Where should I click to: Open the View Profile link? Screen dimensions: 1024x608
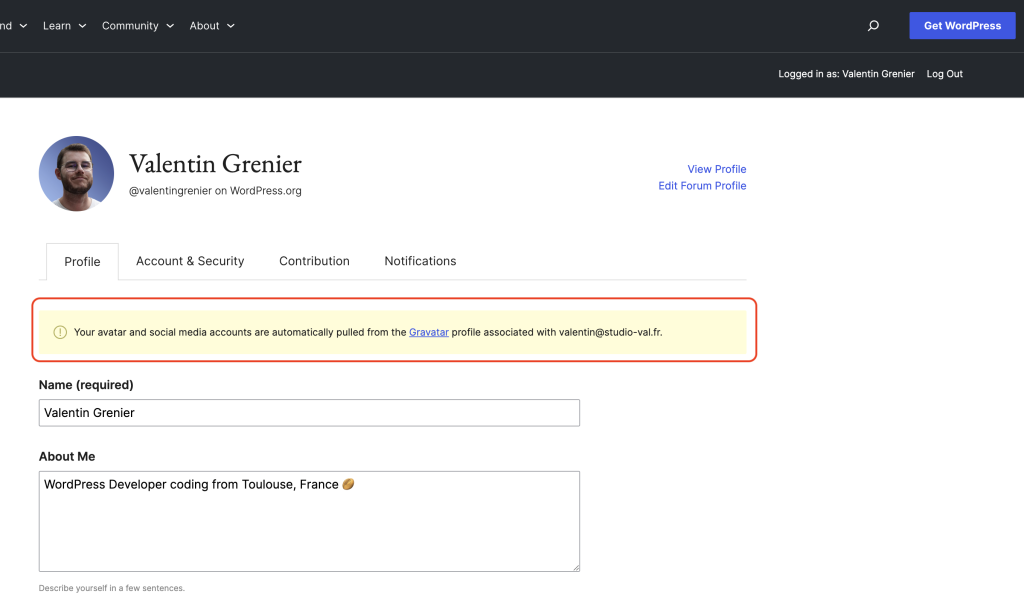[x=716, y=169]
